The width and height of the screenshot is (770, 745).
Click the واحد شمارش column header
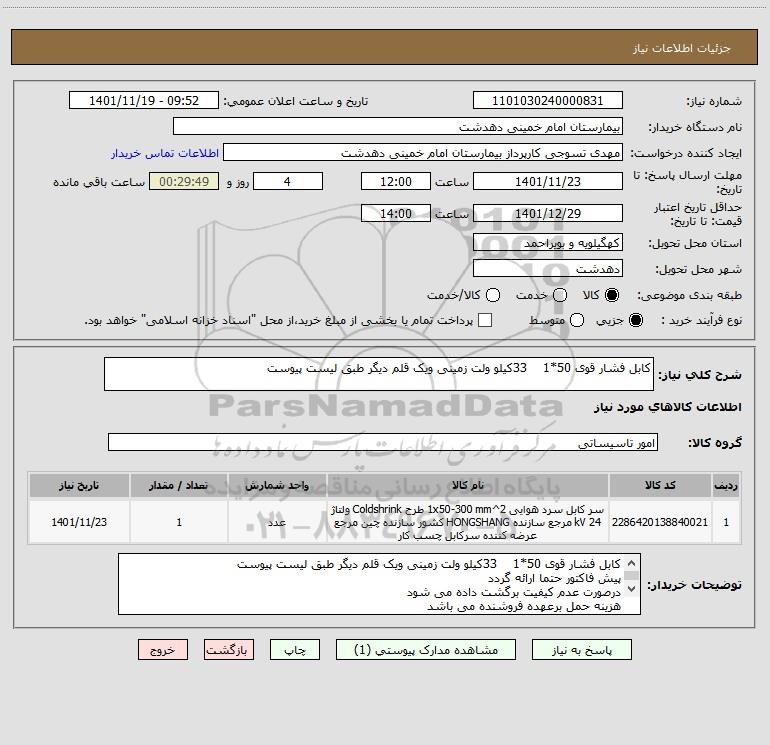(277, 486)
